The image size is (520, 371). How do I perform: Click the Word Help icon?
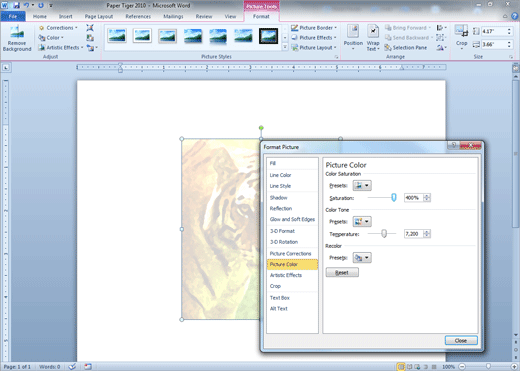coord(515,16)
